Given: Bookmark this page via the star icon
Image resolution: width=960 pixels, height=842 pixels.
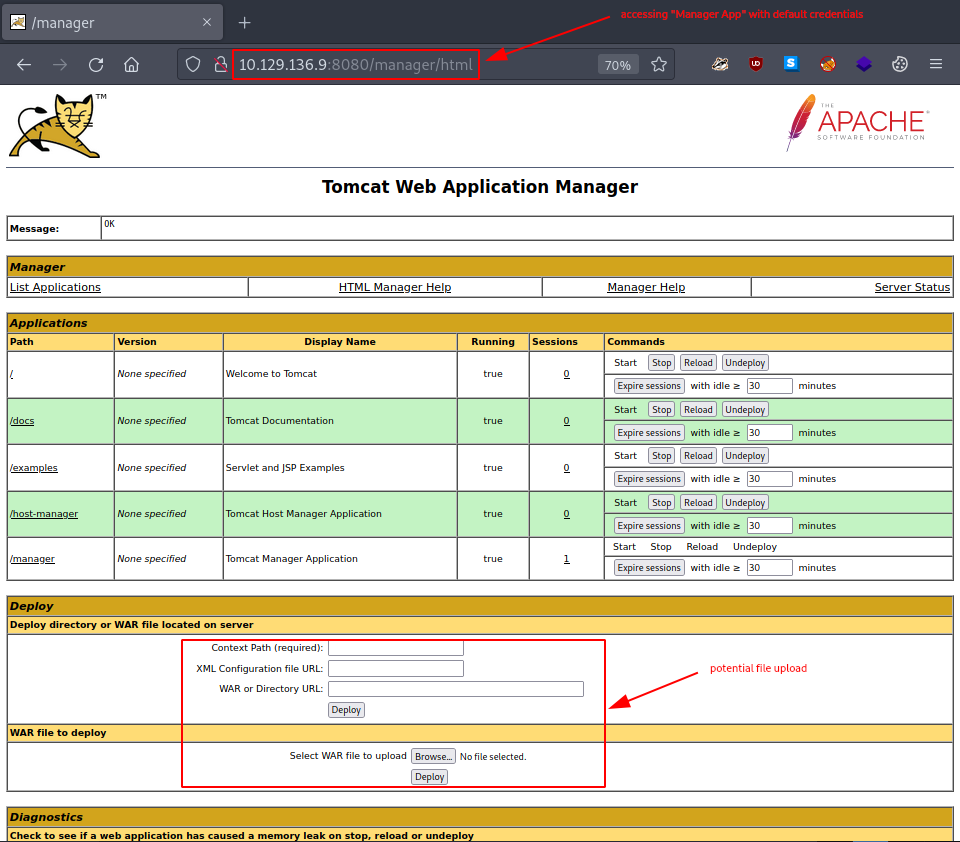Looking at the screenshot, I should [659, 64].
